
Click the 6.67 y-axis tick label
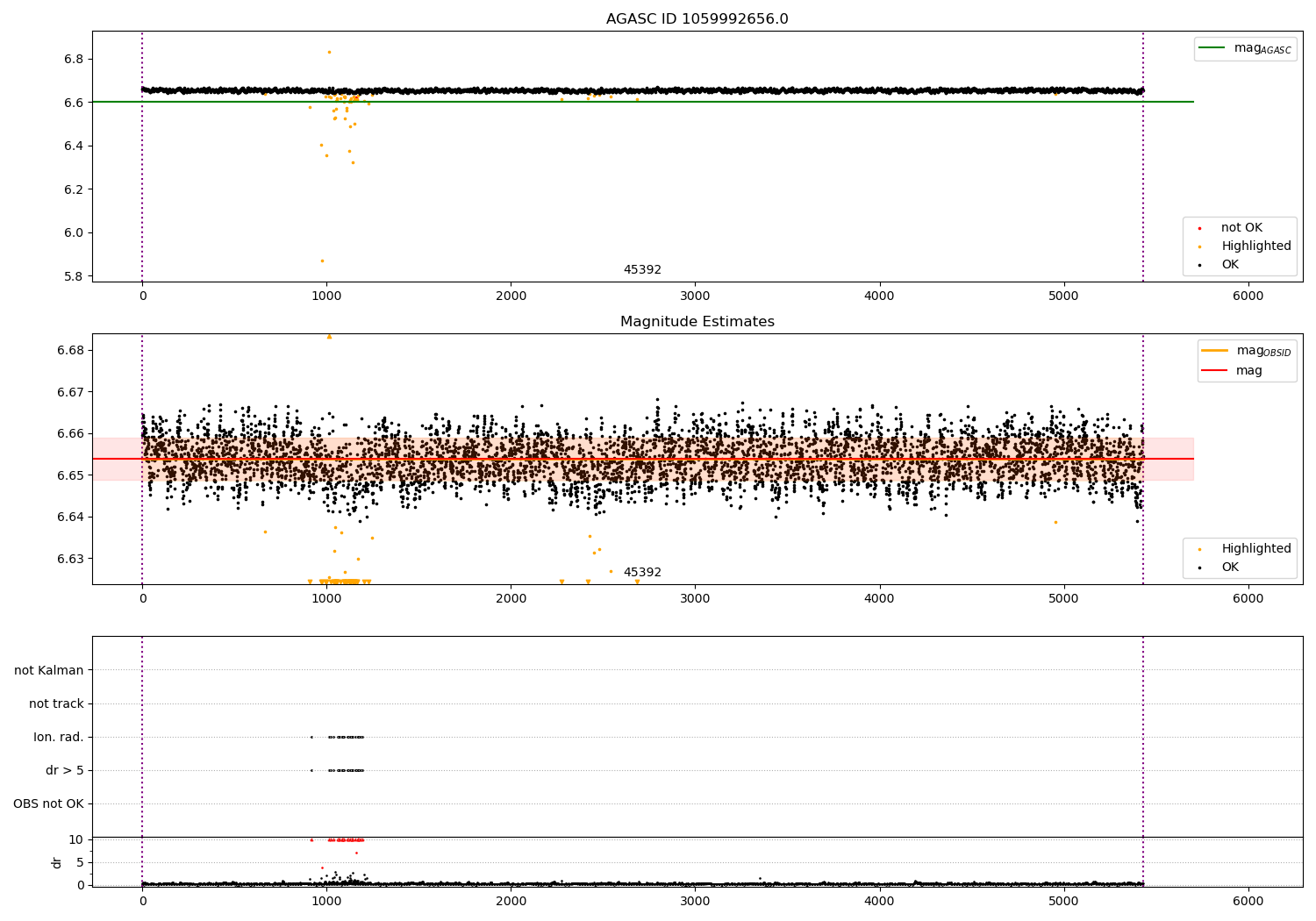pos(70,392)
